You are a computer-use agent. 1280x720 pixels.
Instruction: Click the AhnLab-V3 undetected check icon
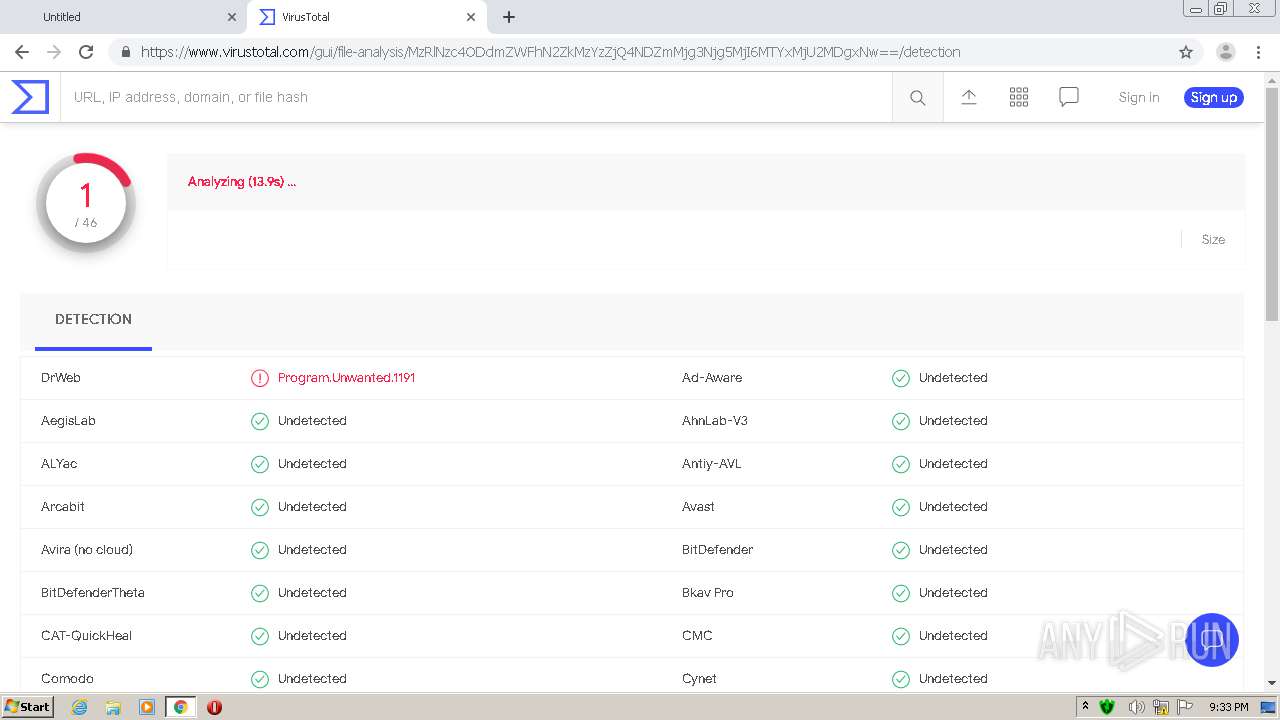click(901, 421)
